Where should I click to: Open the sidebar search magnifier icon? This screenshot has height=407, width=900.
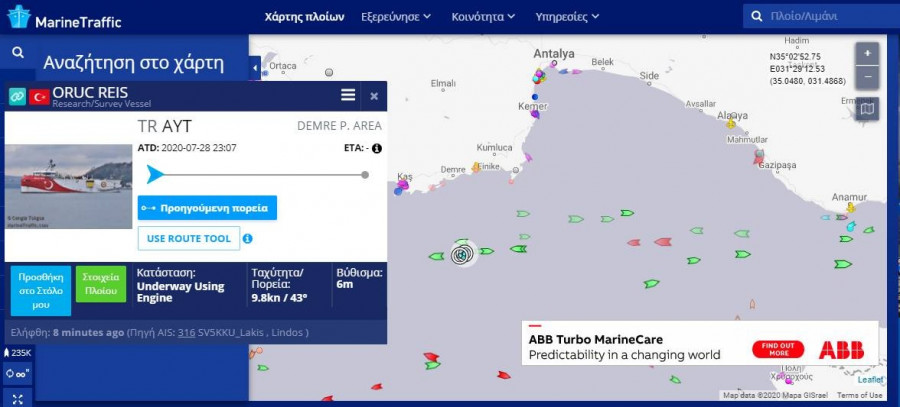coord(18,52)
